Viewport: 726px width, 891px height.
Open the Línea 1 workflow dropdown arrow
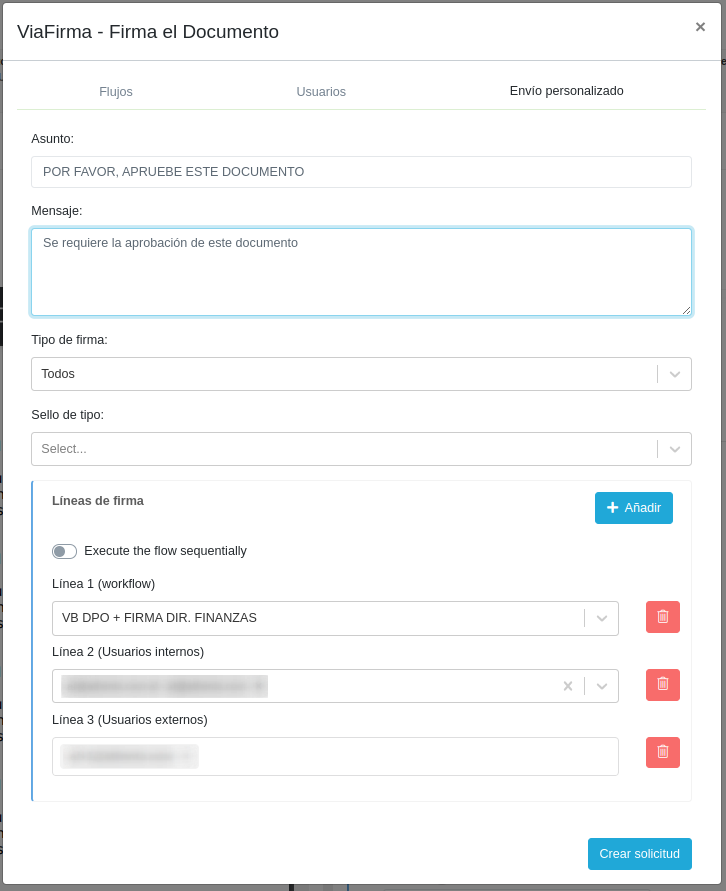point(602,618)
